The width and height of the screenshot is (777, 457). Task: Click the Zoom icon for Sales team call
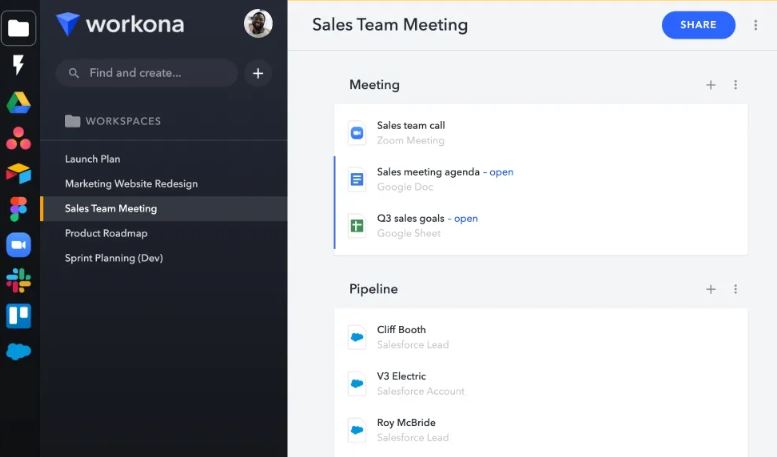point(357,133)
